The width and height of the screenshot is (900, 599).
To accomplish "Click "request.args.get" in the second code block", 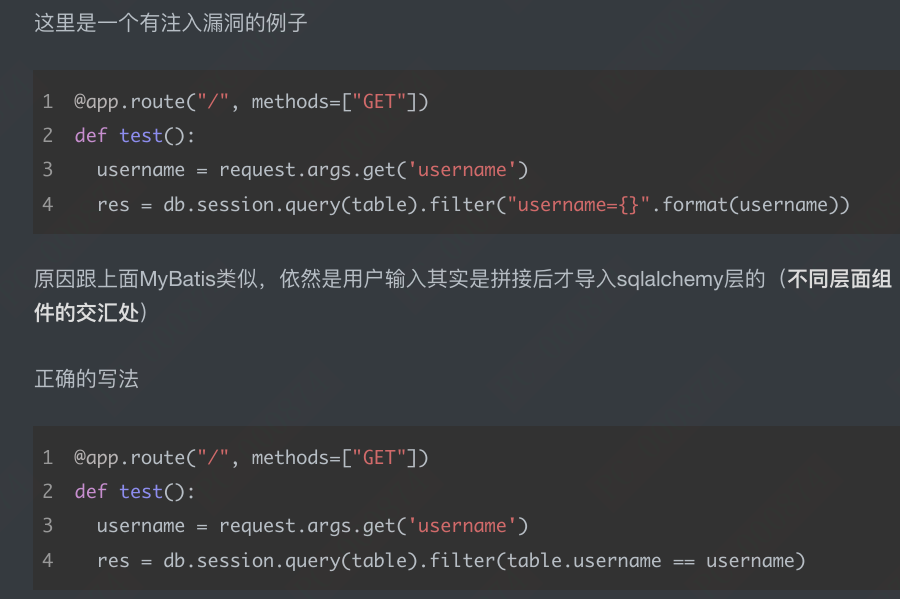I will 307,526.
